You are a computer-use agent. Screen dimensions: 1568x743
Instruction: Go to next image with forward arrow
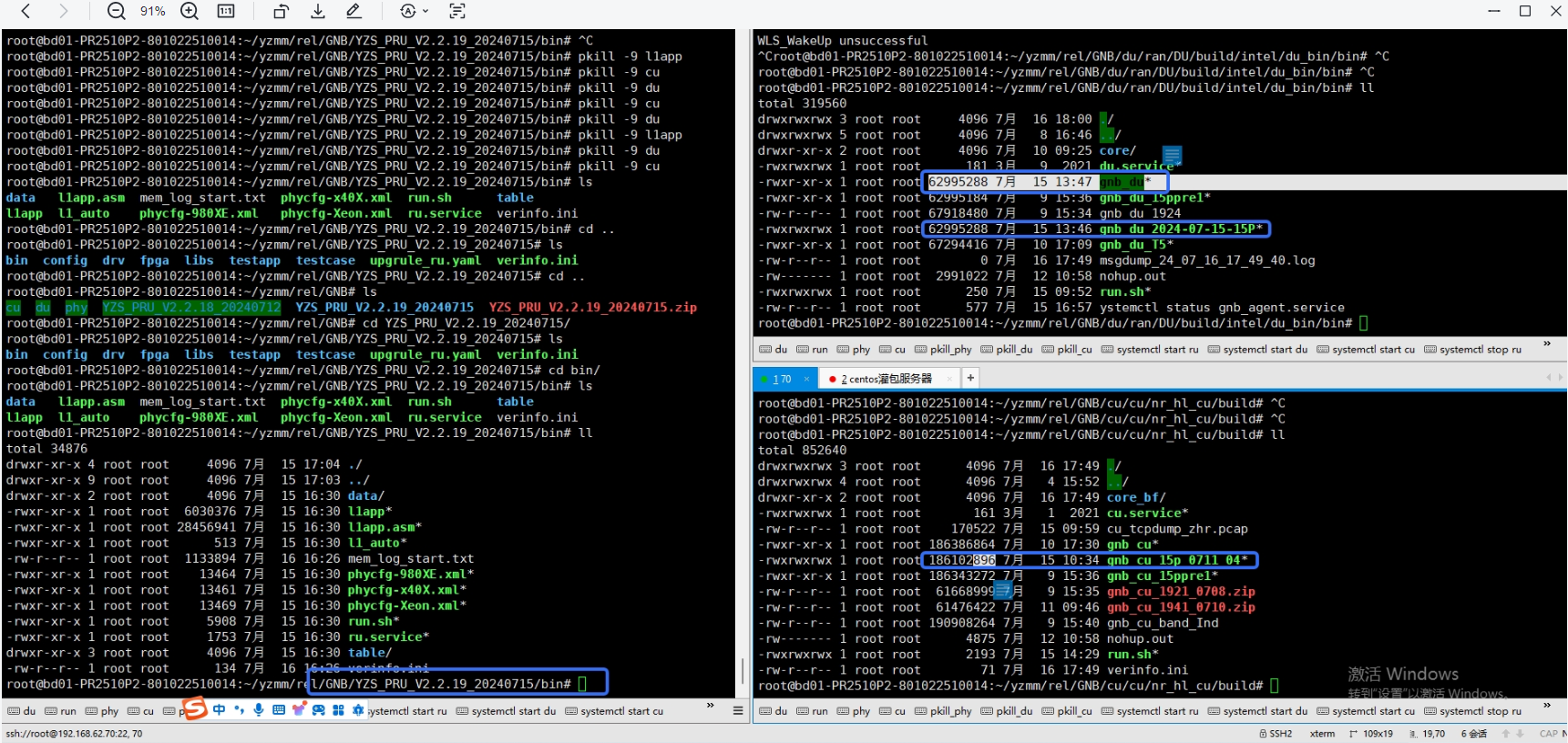coord(63,11)
